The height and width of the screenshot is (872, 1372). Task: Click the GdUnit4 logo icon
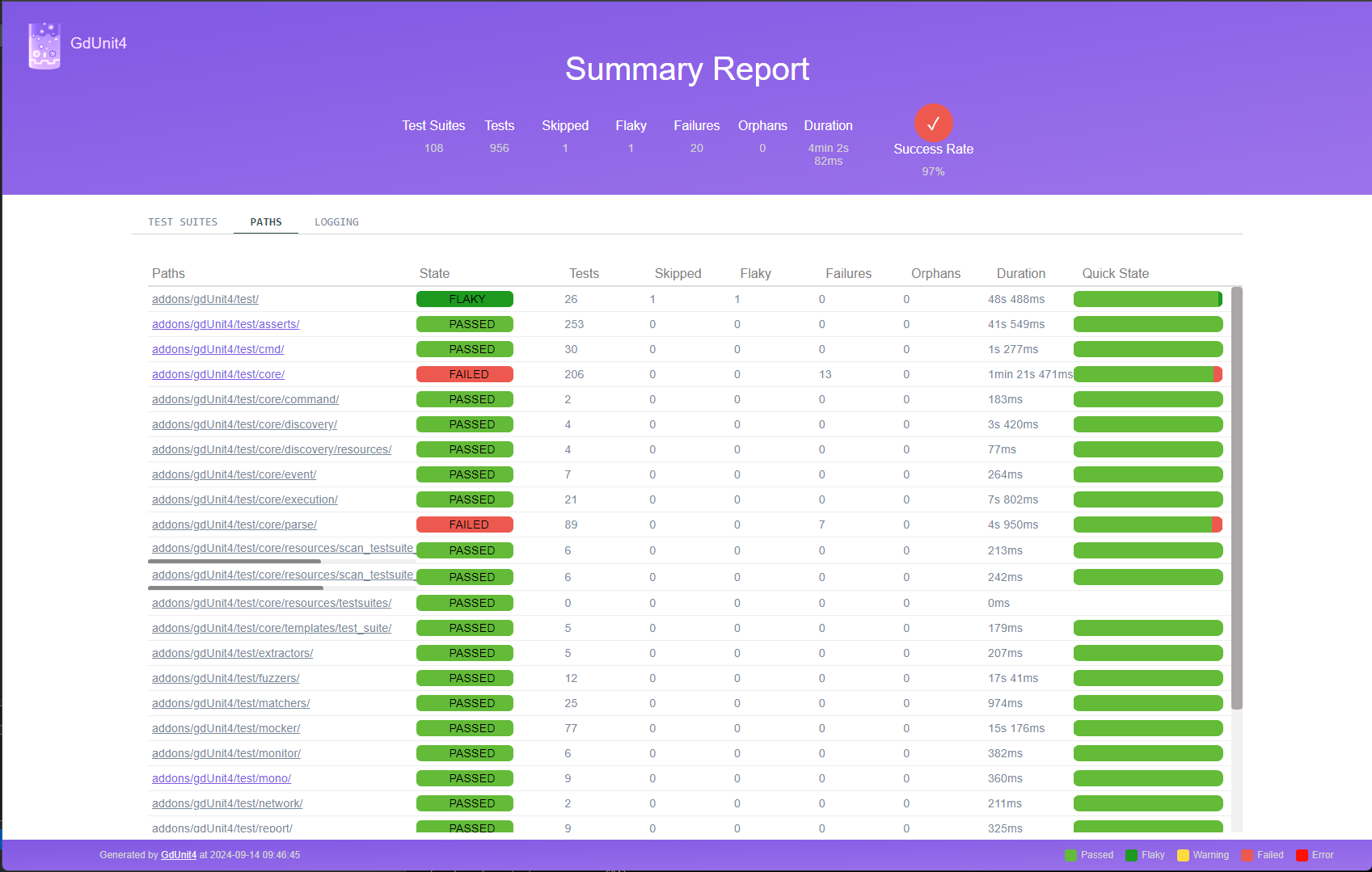click(x=44, y=45)
